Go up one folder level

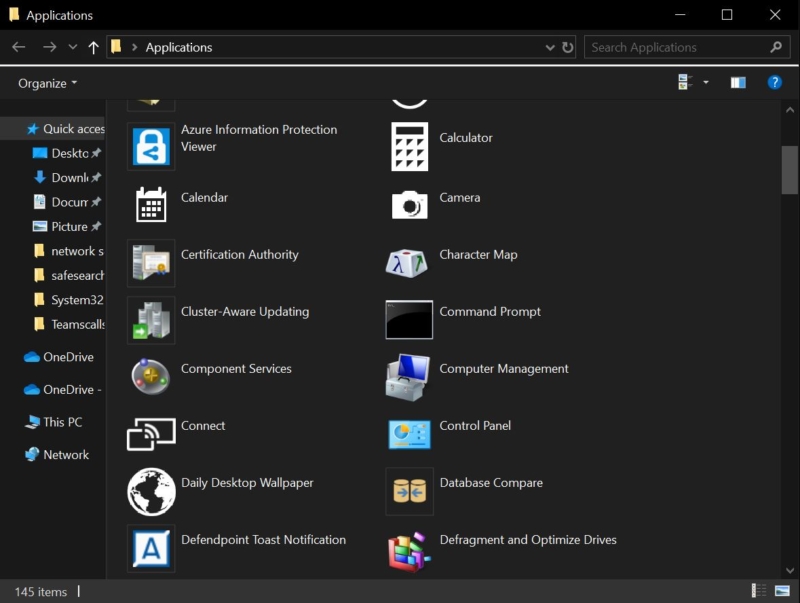(x=93, y=47)
